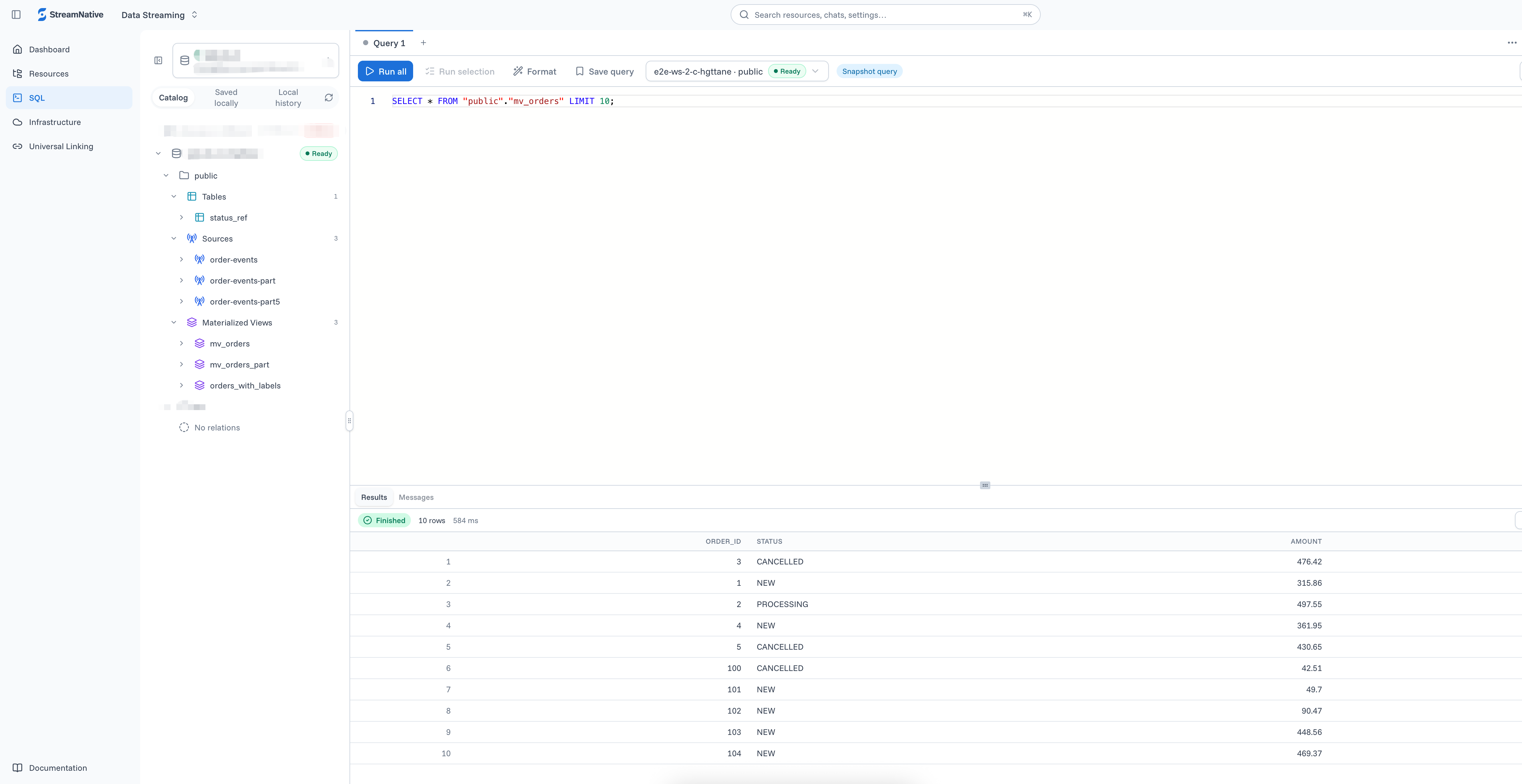Open the blurred instance selector box
Viewport: 1522px width, 784px height.
256,60
